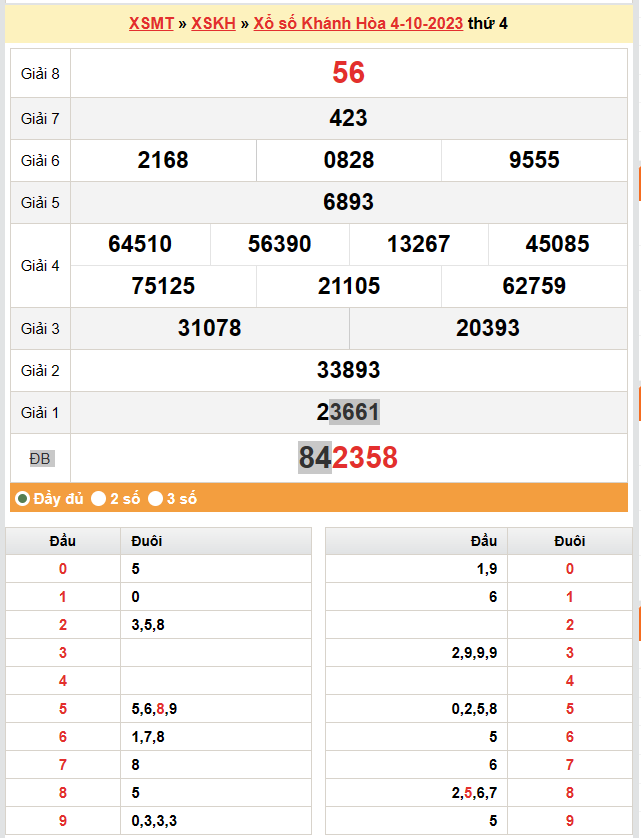This screenshot has height=838, width=641.
Task: Click the Giải 4 number 64510
Action: click(140, 244)
